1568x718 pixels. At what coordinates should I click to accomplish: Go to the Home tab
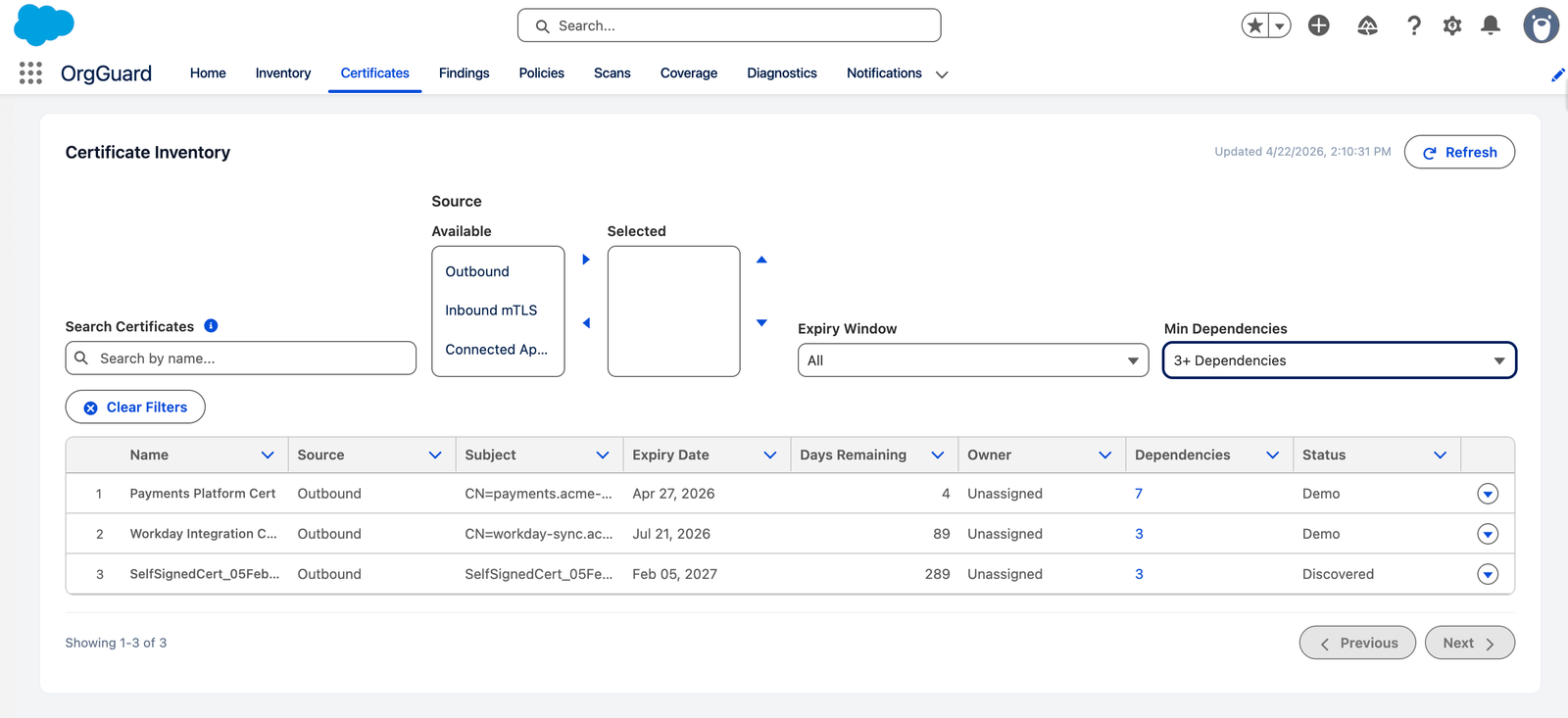tap(208, 73)
